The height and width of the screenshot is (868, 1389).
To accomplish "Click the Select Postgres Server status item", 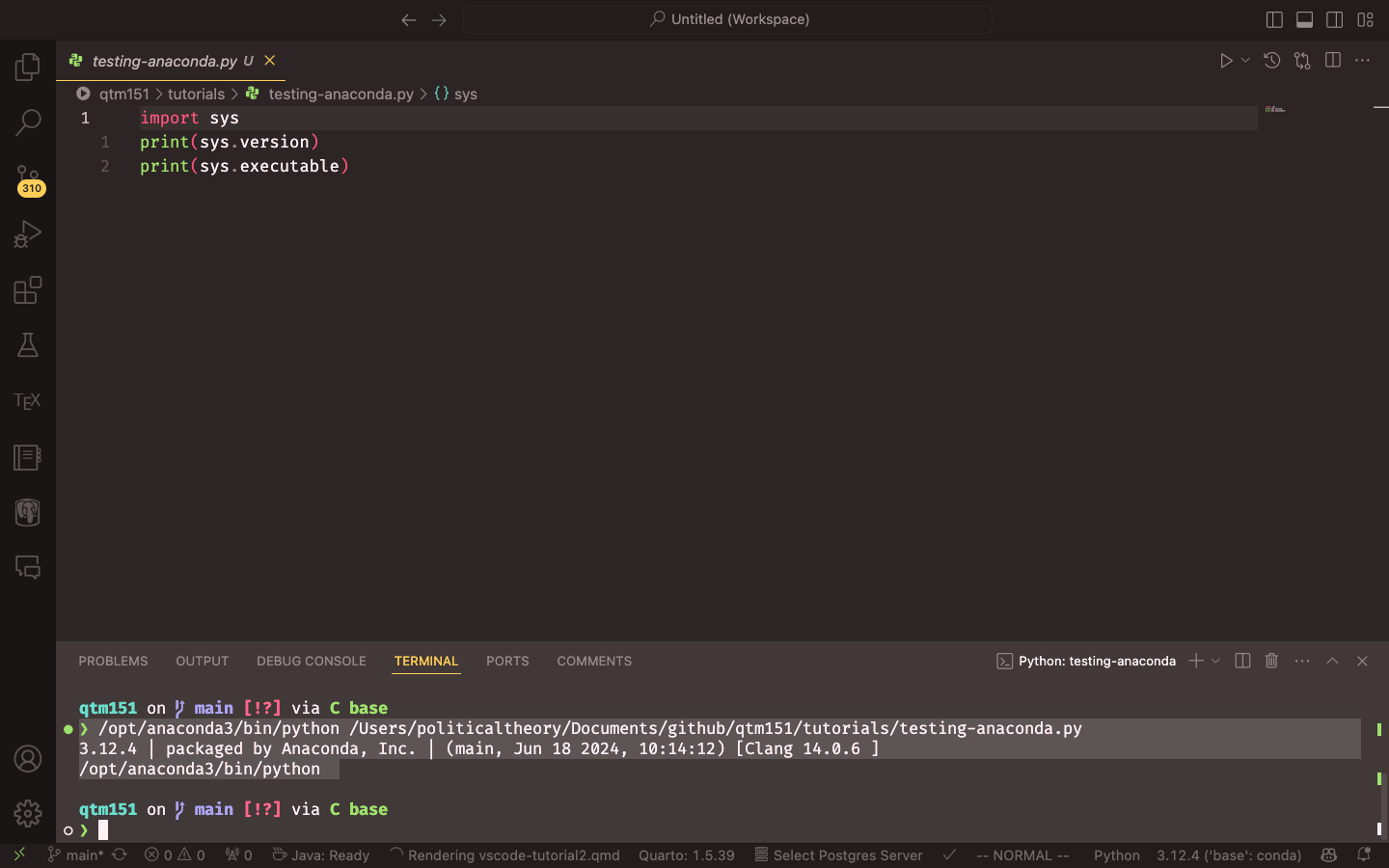I will 838,855.
